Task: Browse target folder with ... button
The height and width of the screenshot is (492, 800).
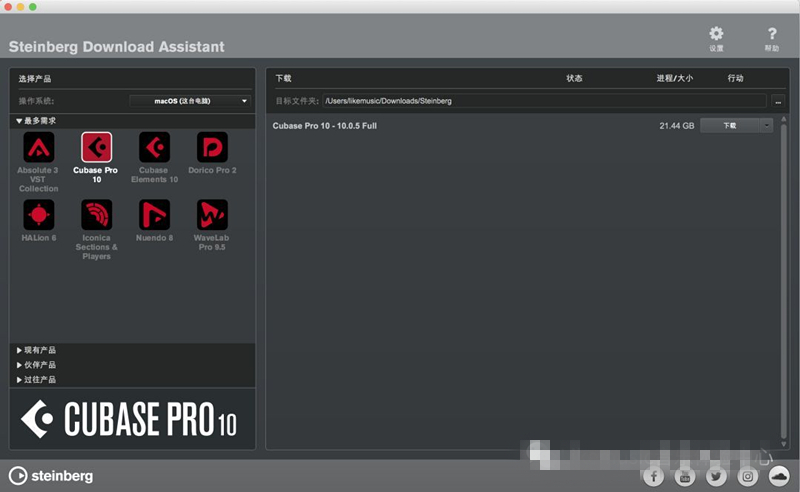Action: click(778, 101)
